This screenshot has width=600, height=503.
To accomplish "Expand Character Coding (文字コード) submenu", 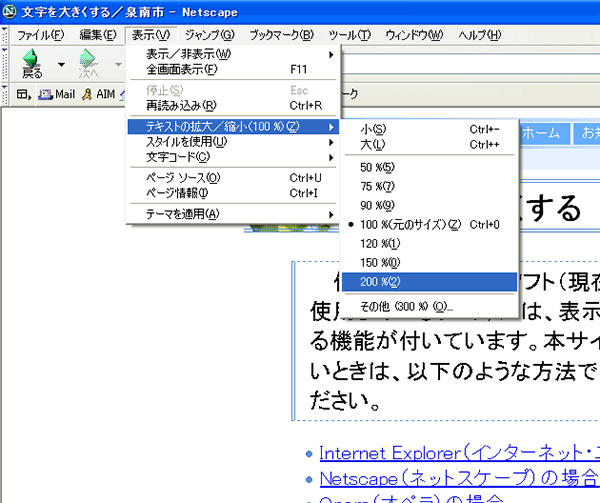I will click(x=233, y=157).
